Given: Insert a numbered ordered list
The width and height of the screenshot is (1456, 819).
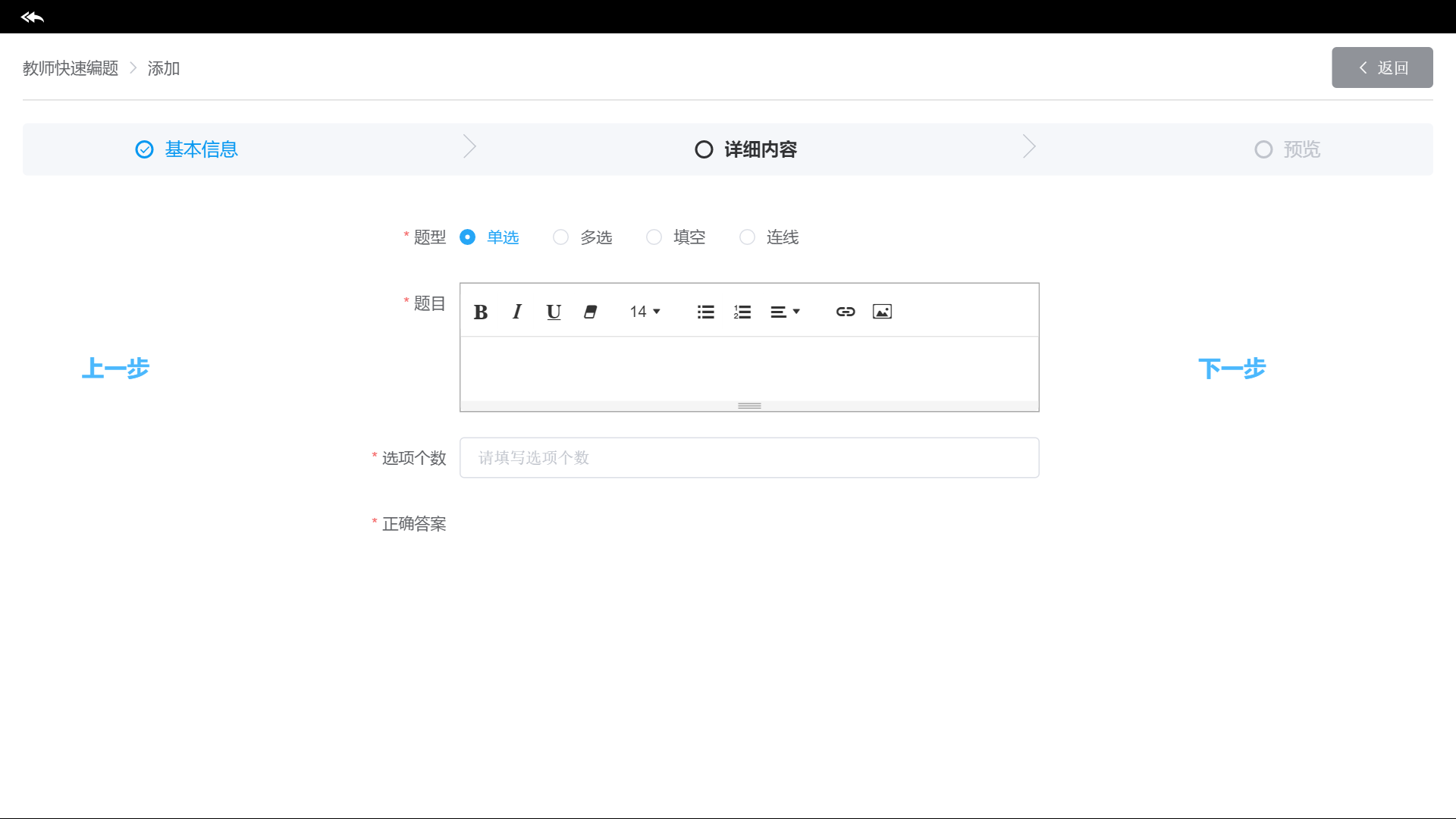Looking at the screenshot, I should click(x=742, y=312).
